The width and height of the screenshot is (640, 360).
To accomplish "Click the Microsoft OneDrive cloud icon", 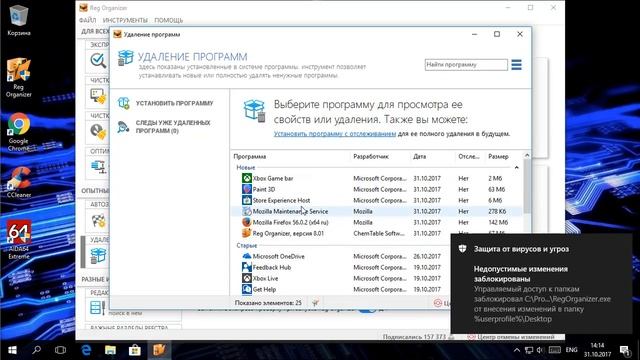I will pyautogui.click(x=247, y=256).
